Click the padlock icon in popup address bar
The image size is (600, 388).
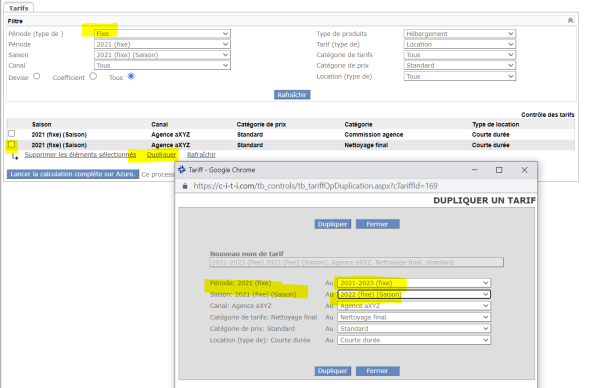pos(185,186)
